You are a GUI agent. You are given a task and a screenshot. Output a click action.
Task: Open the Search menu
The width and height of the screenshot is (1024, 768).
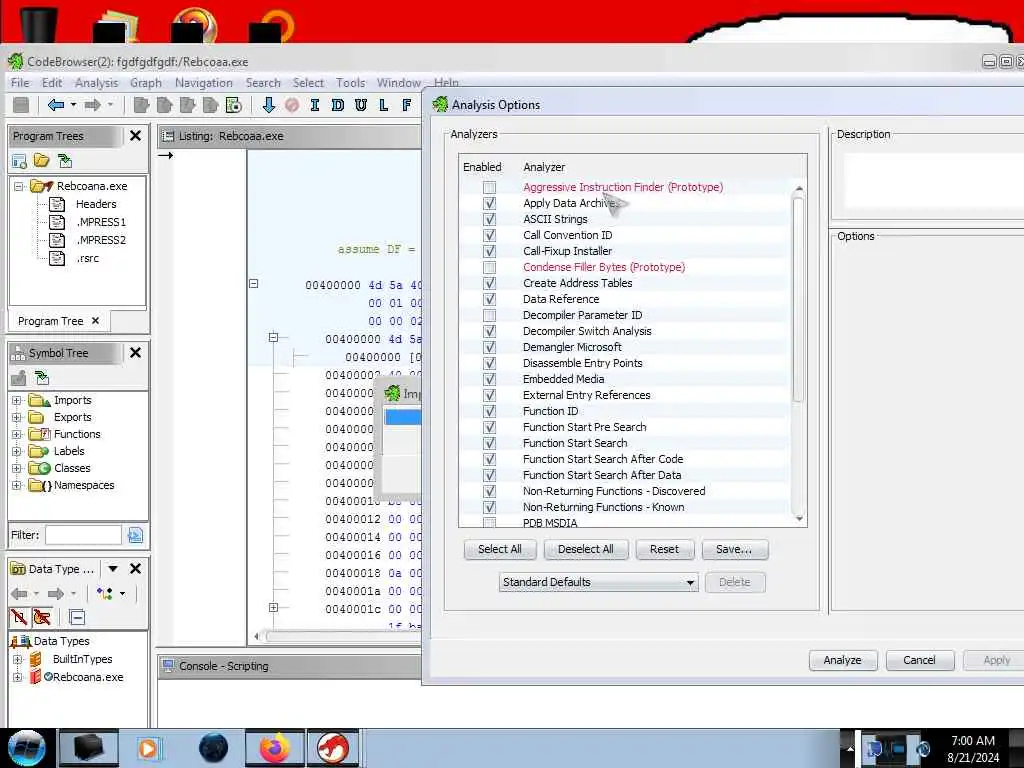tap(263, 83)
